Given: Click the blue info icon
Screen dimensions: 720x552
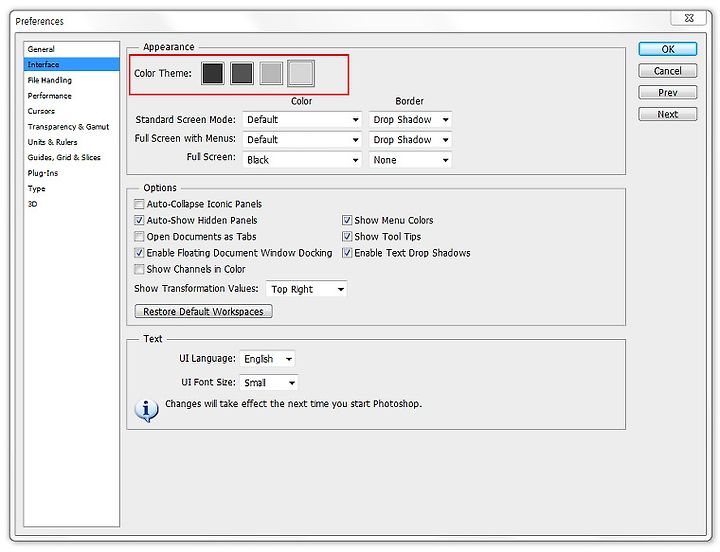Looking at the screenshot, I should click(x=146, y=410).
